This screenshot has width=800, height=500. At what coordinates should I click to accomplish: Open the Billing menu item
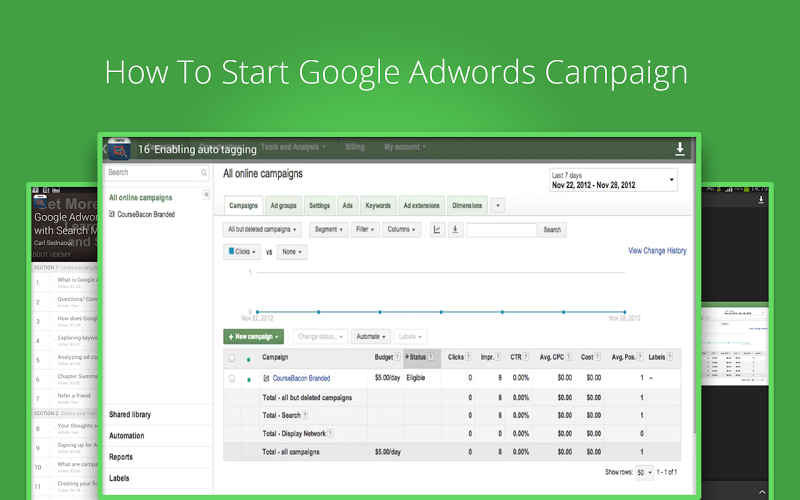pos(355,147)
